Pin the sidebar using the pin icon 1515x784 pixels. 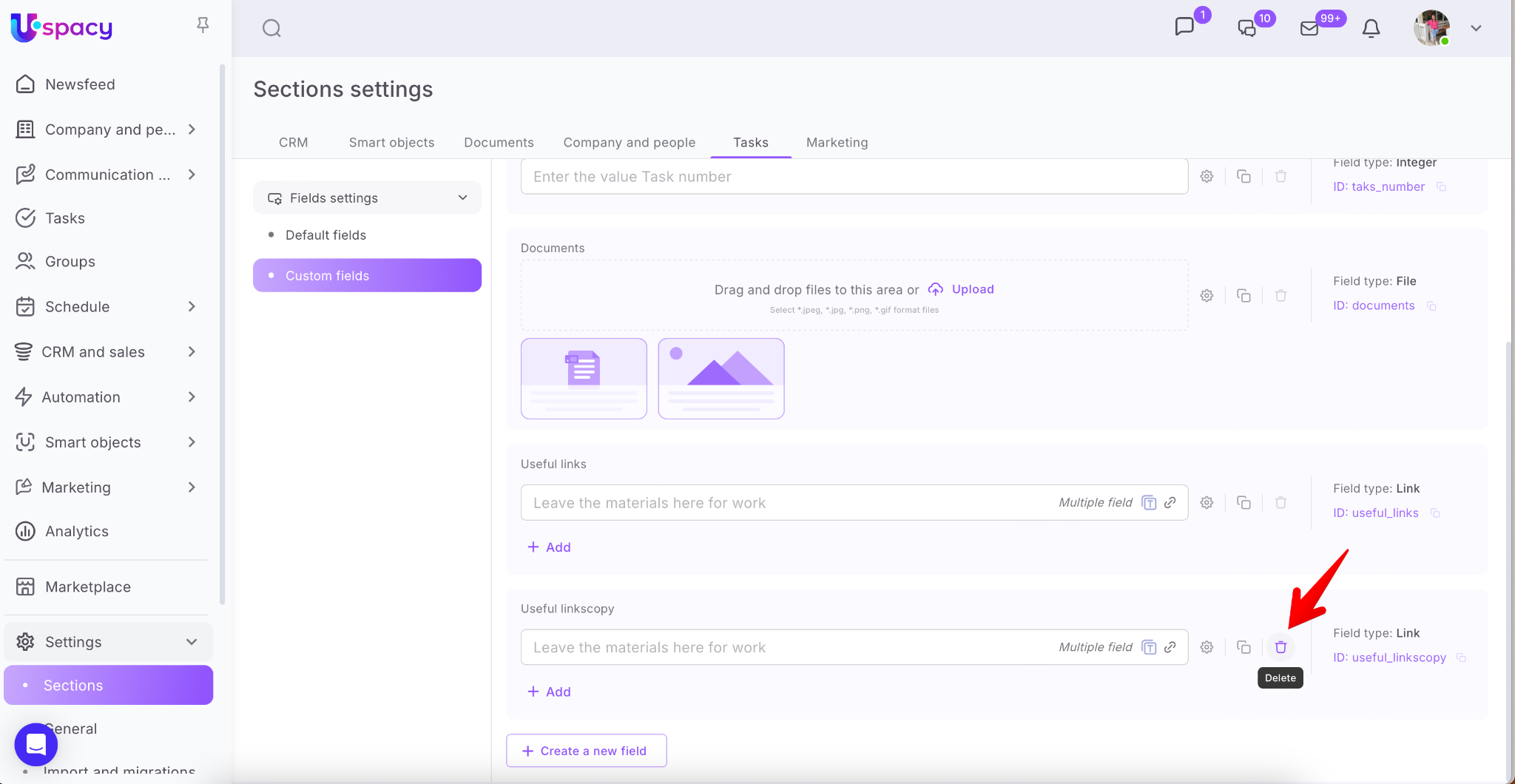point(203,26)
